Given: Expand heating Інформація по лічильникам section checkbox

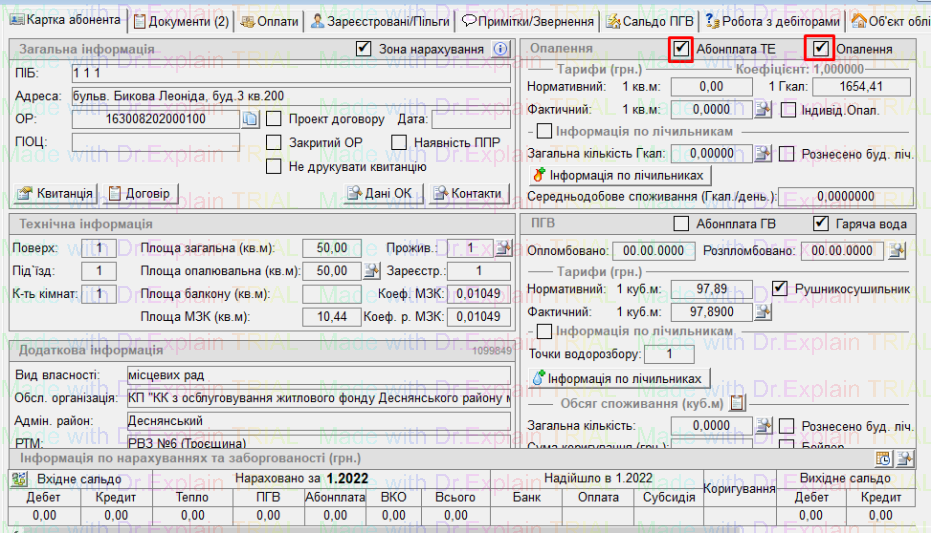Looking at the screenshot, I should tap(544, 131).
